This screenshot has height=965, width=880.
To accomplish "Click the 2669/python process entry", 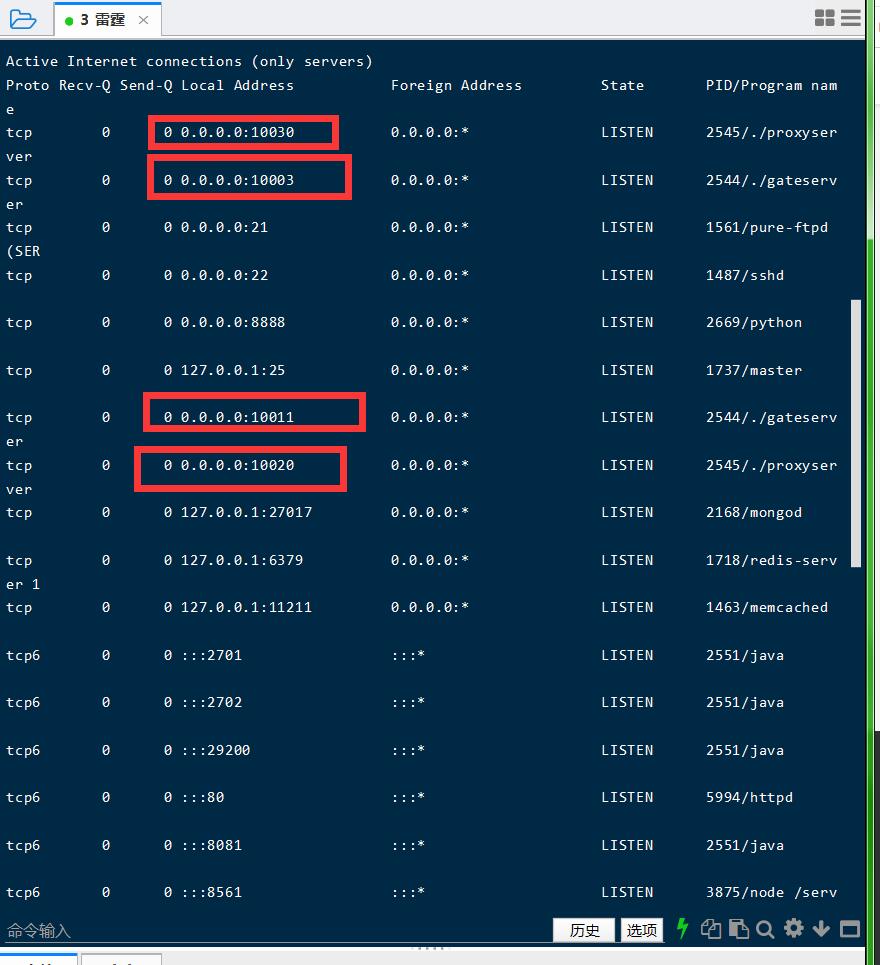I will (754, 322).
